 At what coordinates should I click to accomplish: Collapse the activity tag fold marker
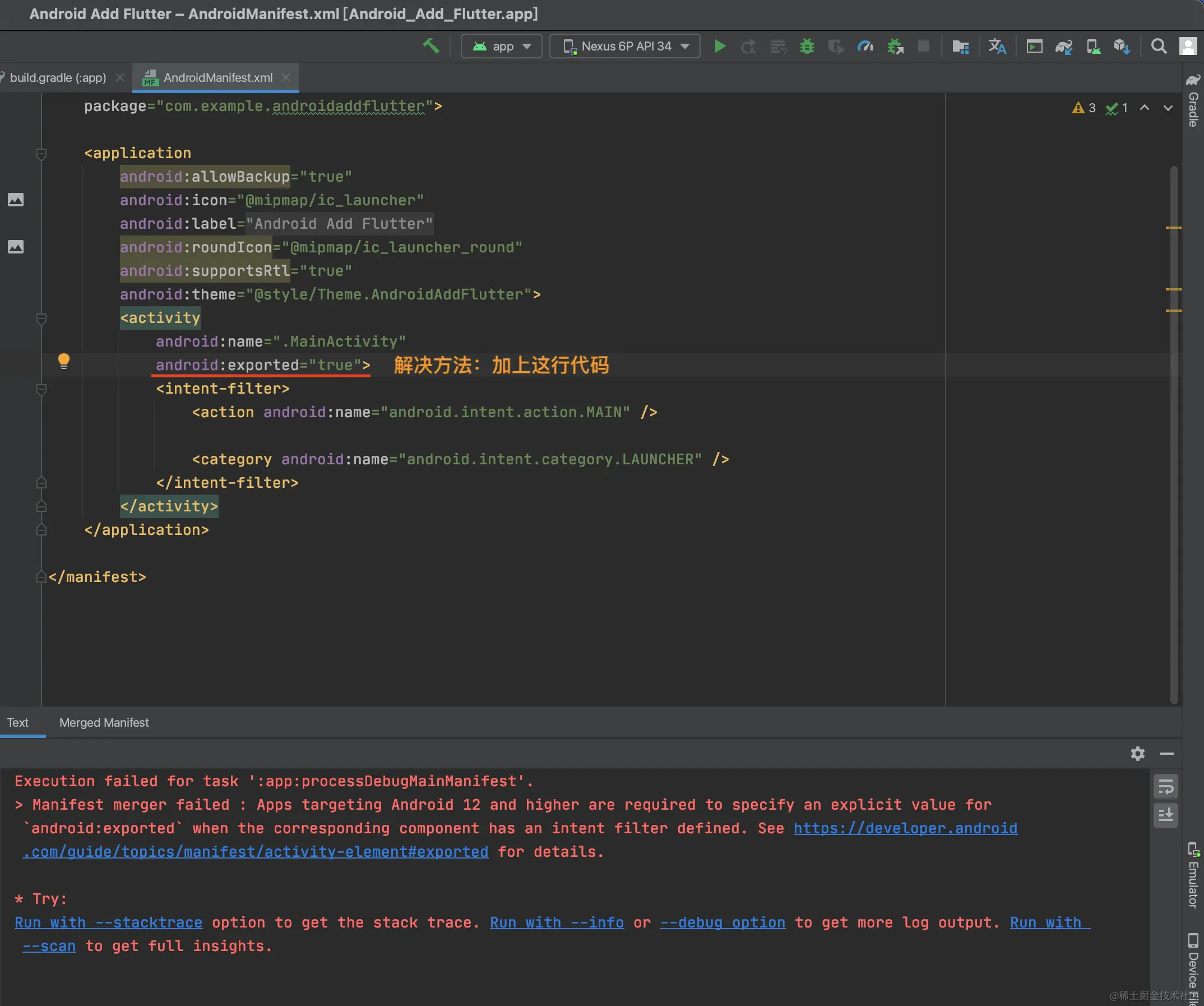coord(41,319)
